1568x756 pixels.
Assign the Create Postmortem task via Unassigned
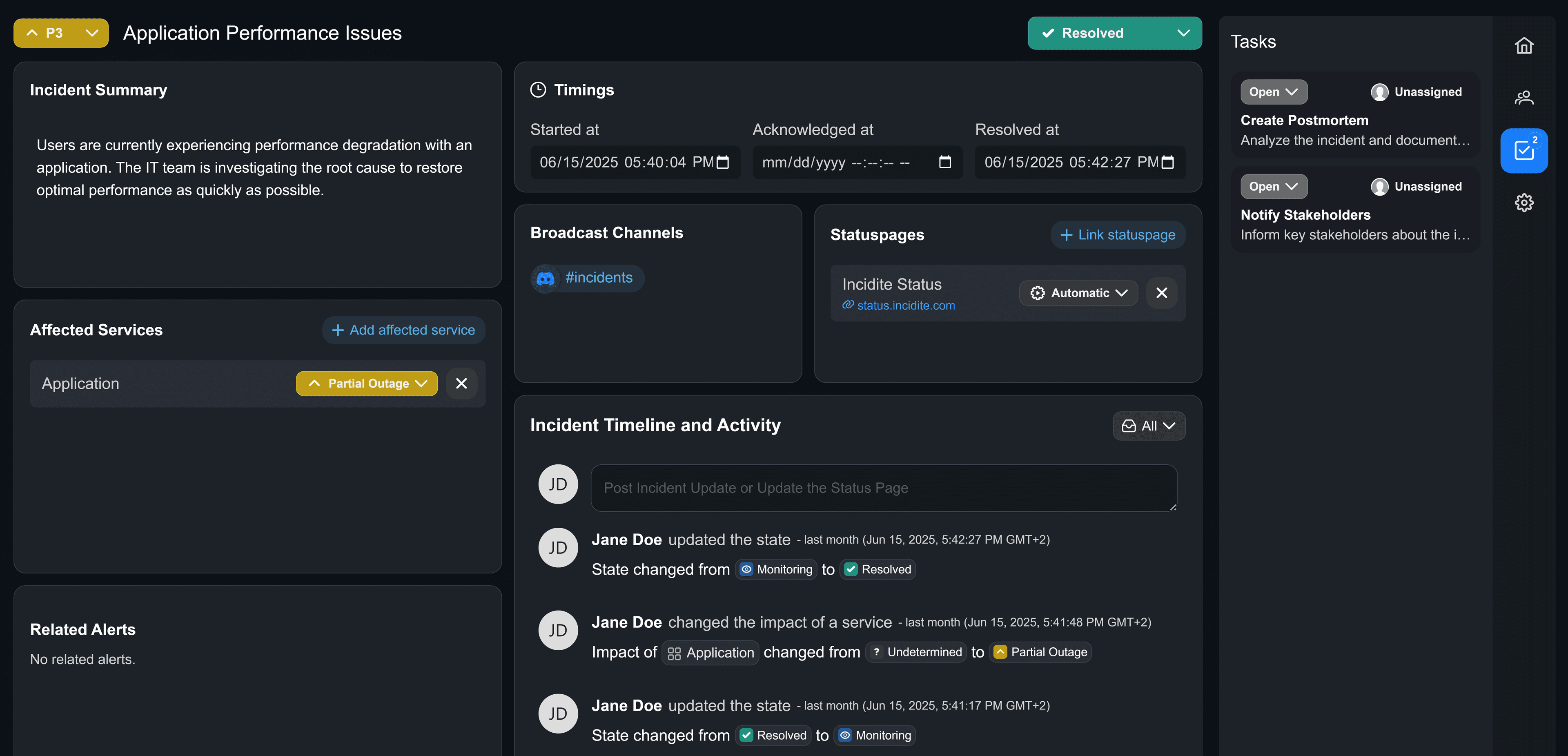[1417, 92]
